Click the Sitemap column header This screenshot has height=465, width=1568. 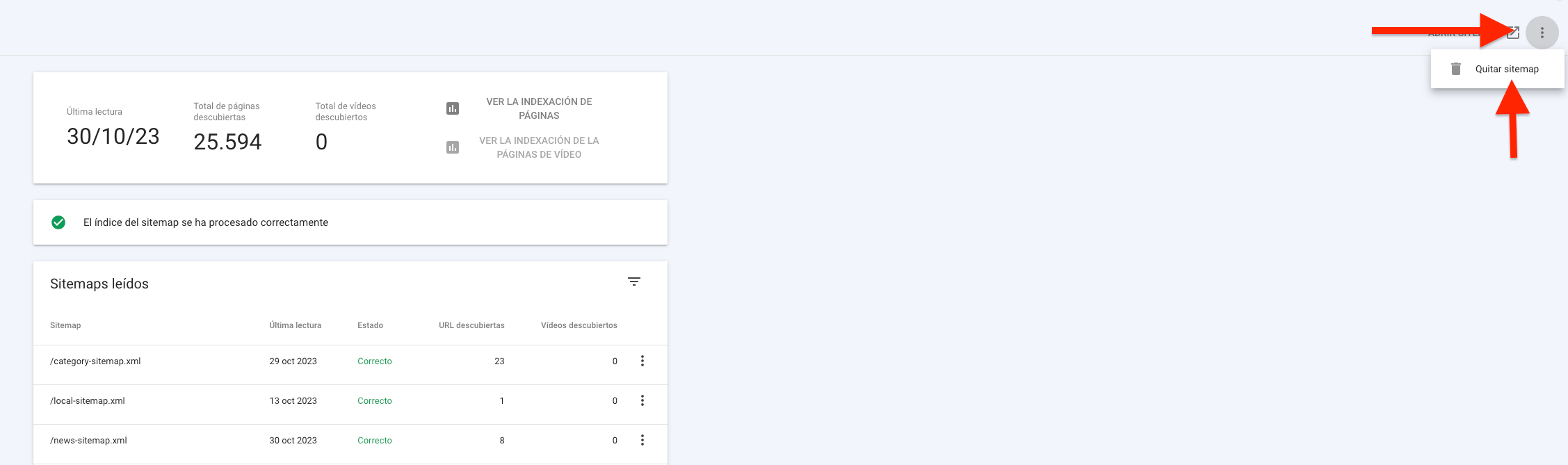pyautogui.click(x=65, y=325)
